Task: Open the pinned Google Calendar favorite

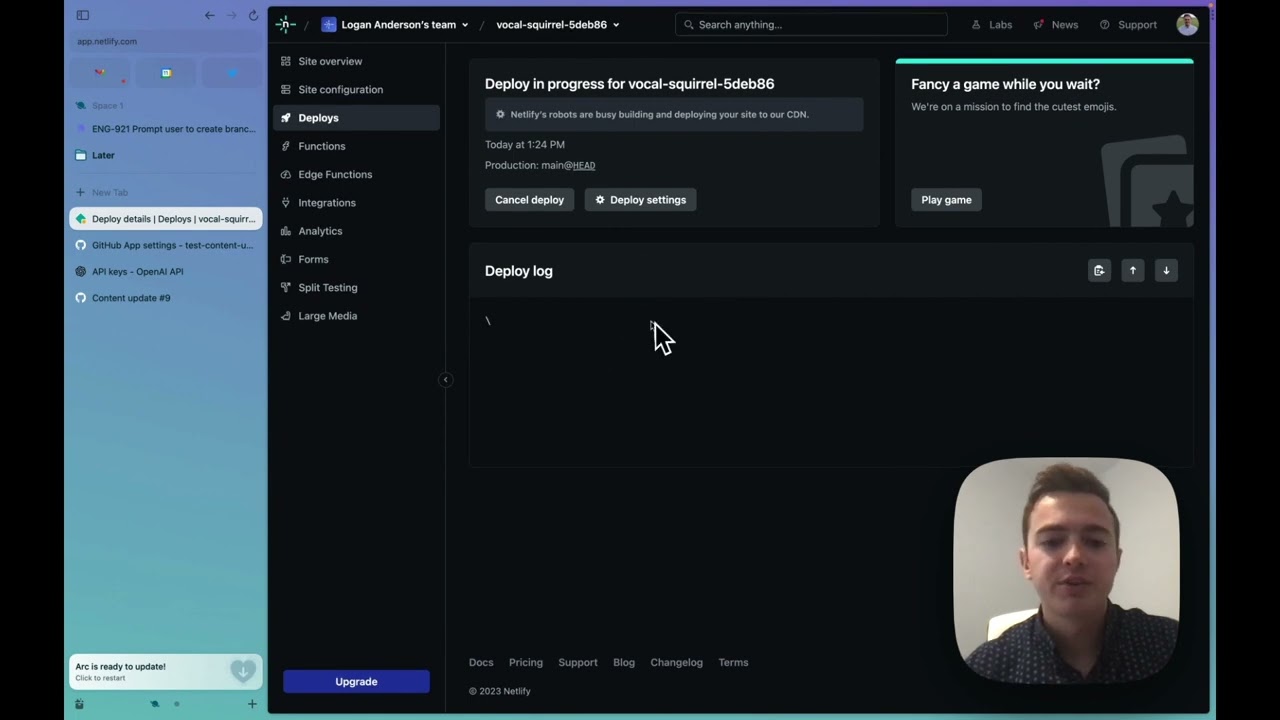Action: [166, 73]
